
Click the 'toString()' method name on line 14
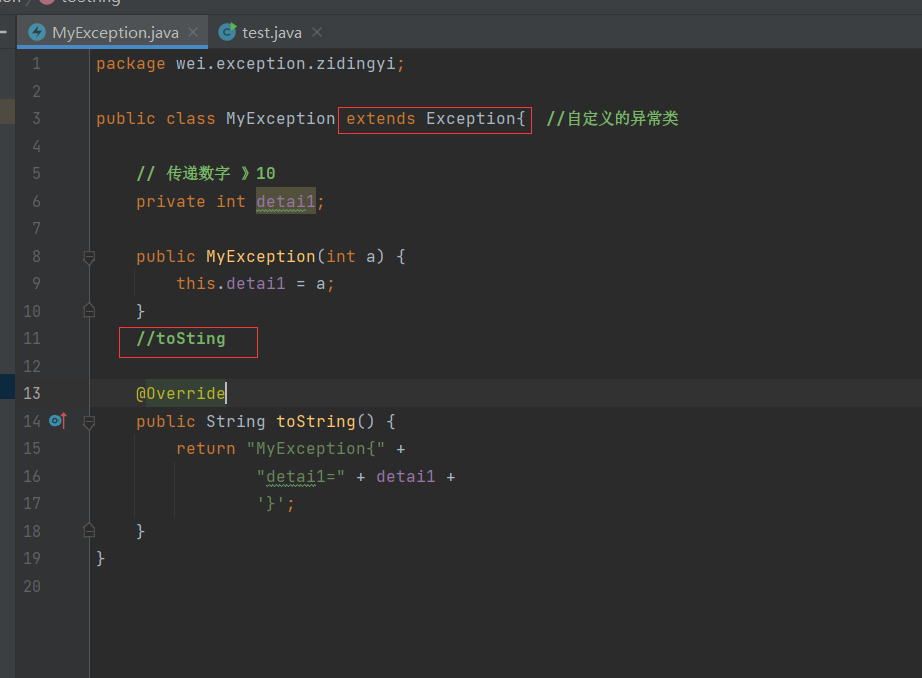[x=325, y=422]
